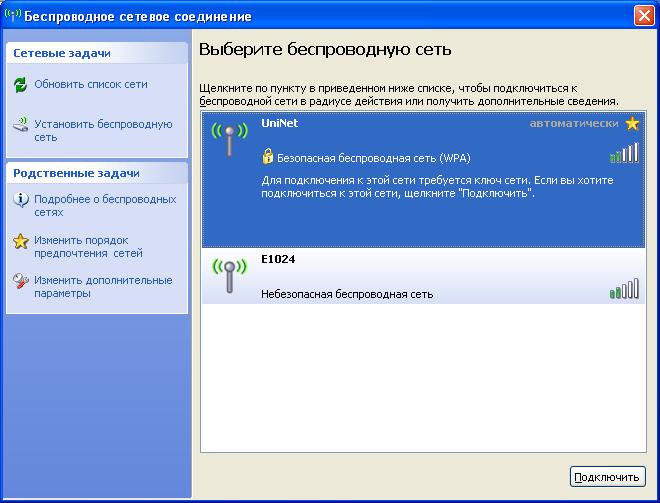Click the signal strength bars for UniNet
Screen dimensions: 660x503
coord(623,153)
